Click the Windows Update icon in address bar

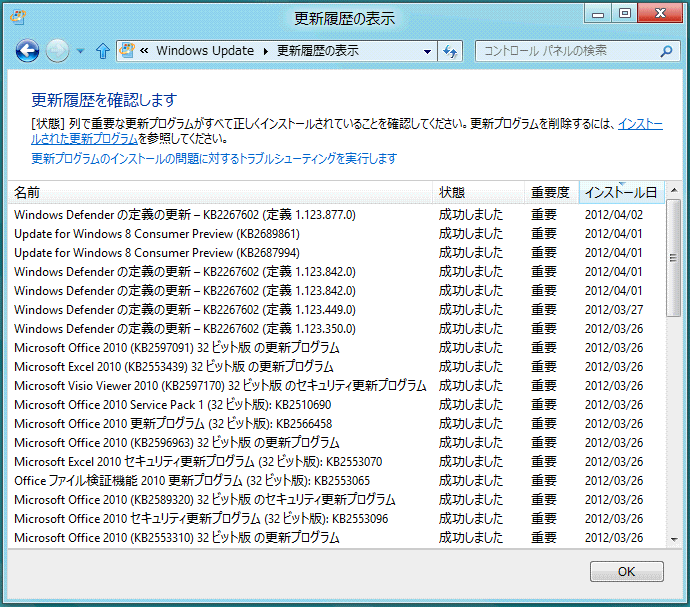pyautogui.click(x=127, y=51)
